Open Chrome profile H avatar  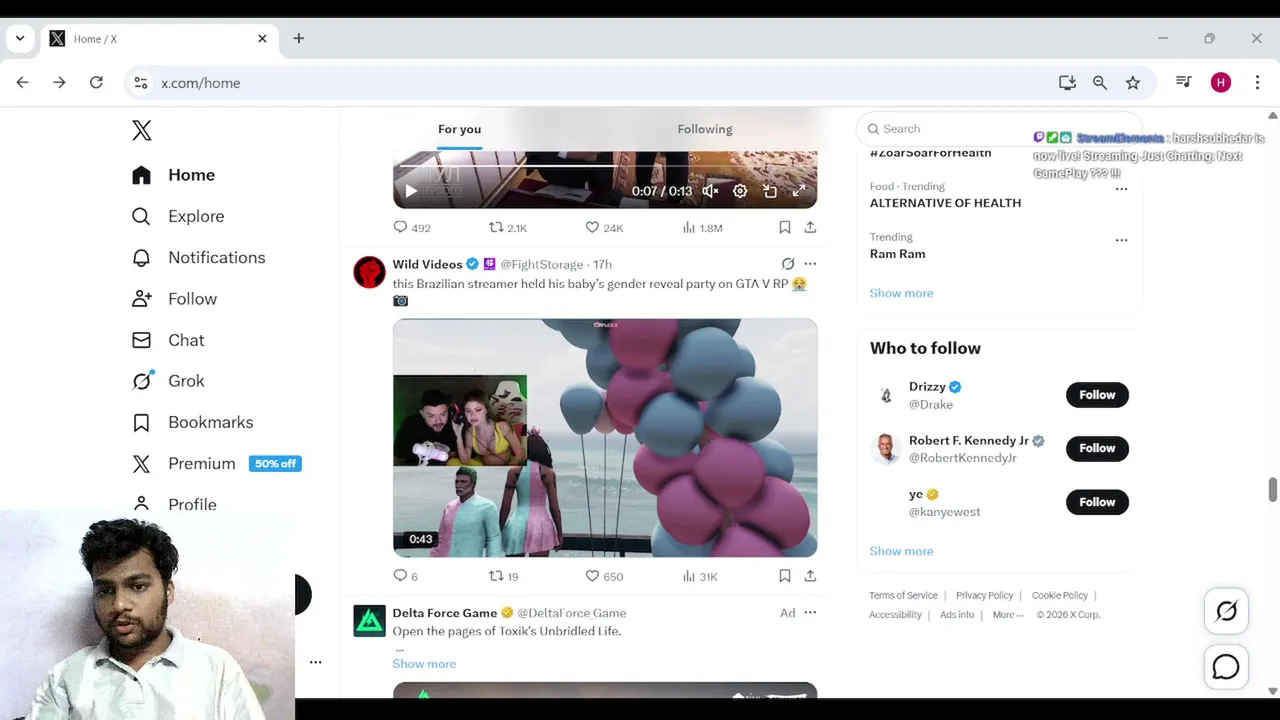pyautogui.click(x=1220, y=83)
